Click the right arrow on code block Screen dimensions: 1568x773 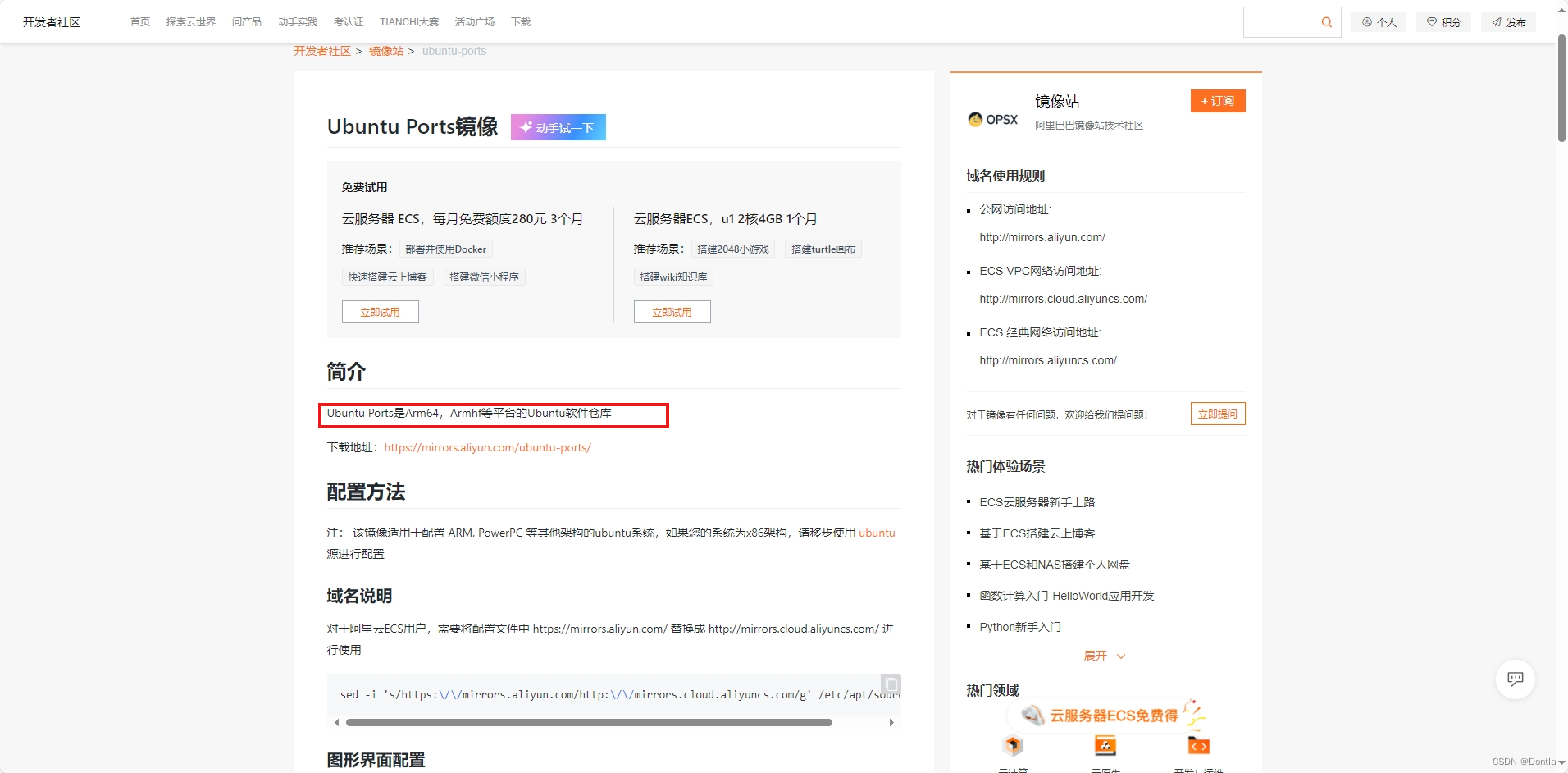pyautogui.click(x=891, y=723)
